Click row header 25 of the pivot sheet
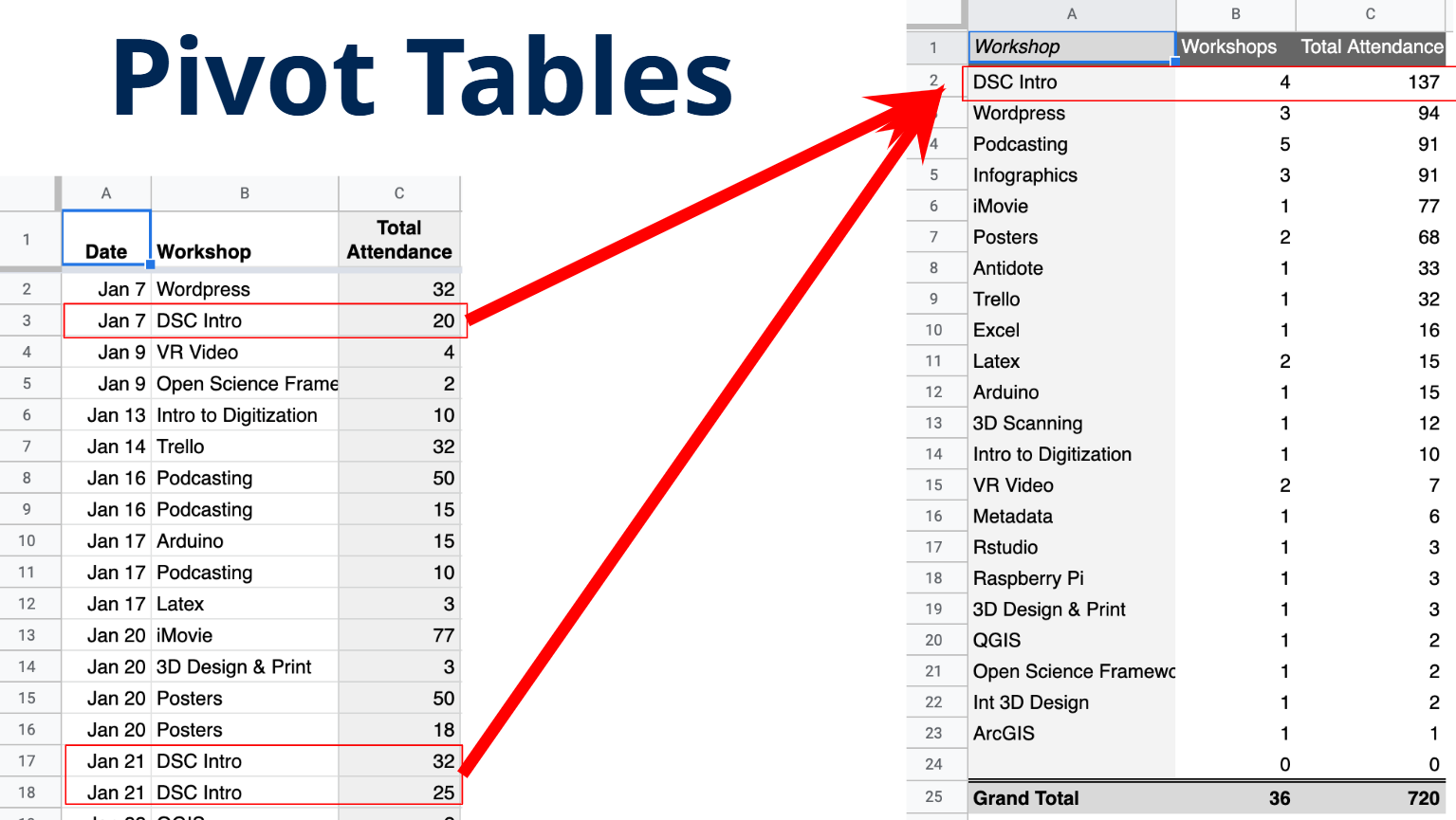The image size is (1456, 820). [933, 797]
